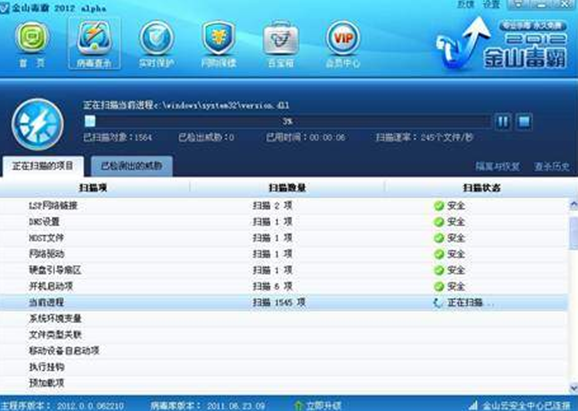
Task: Switch to the 正在扫描的项目 tab
Action: point(43,166)
